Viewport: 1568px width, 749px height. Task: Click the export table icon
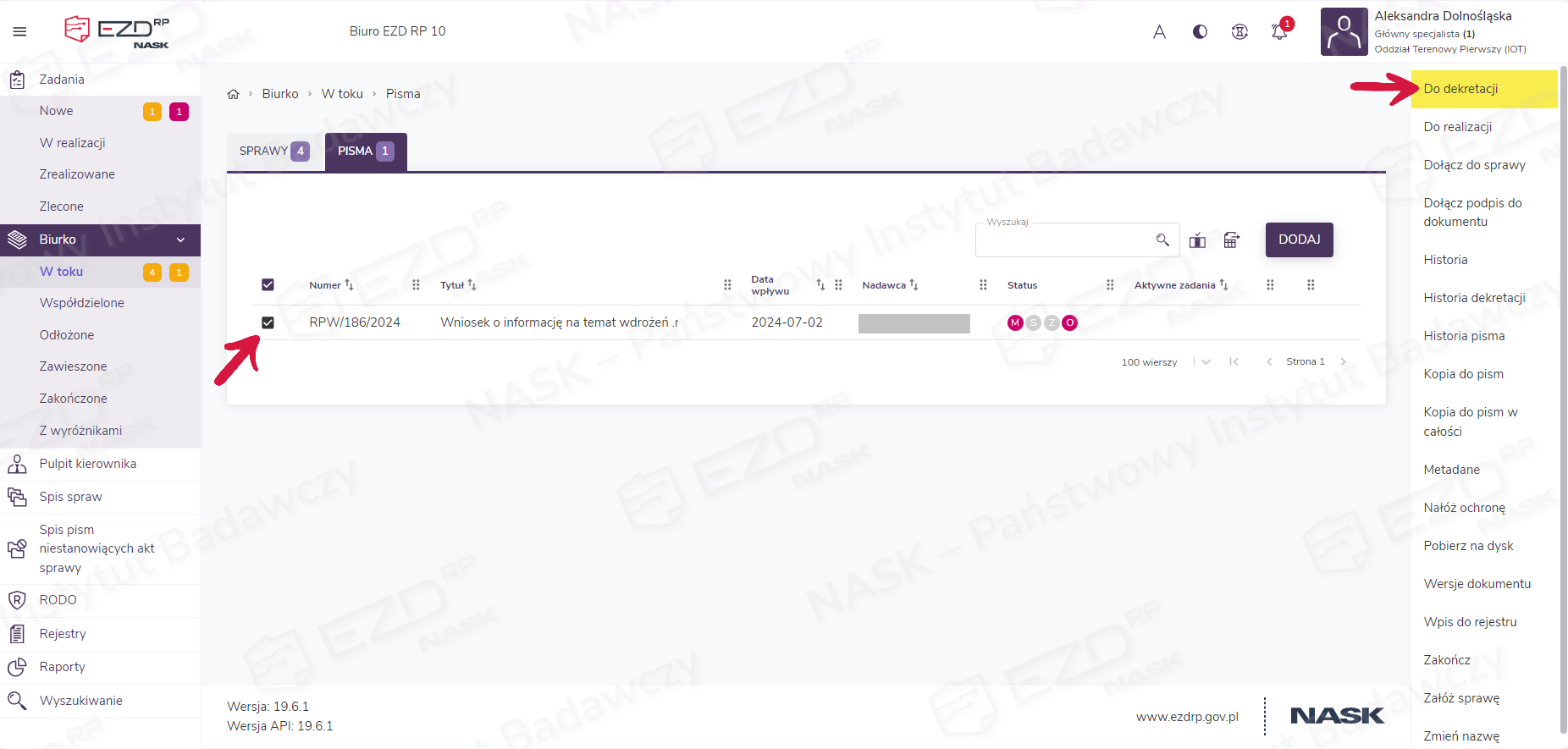1232,240
